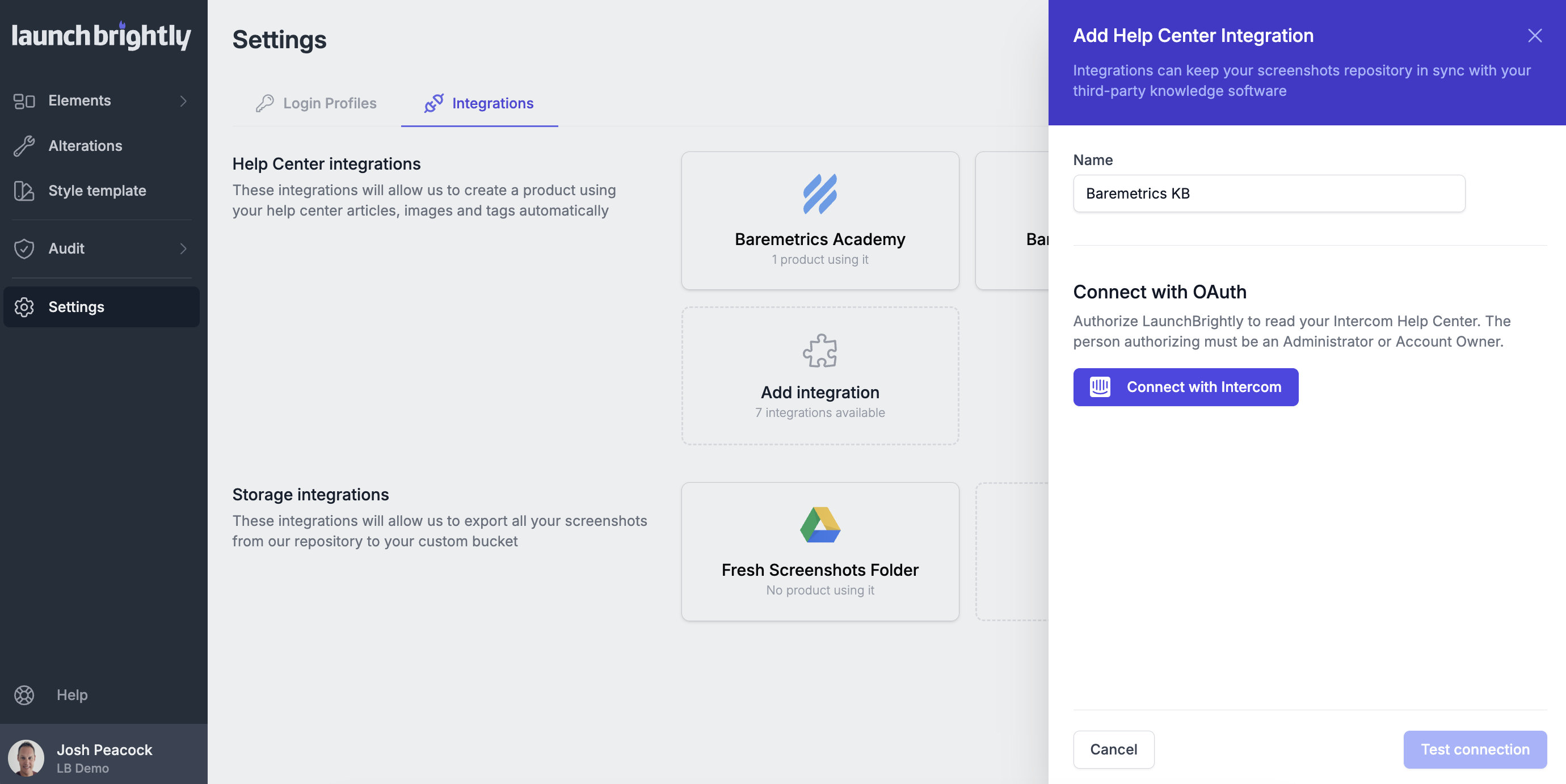Go to Alterations in sidebar
Screen dimensions: 1566x784
pos(102,146)
